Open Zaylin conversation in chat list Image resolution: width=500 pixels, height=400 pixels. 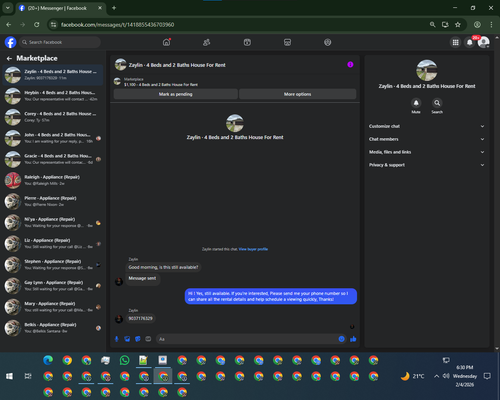[53, 75]
